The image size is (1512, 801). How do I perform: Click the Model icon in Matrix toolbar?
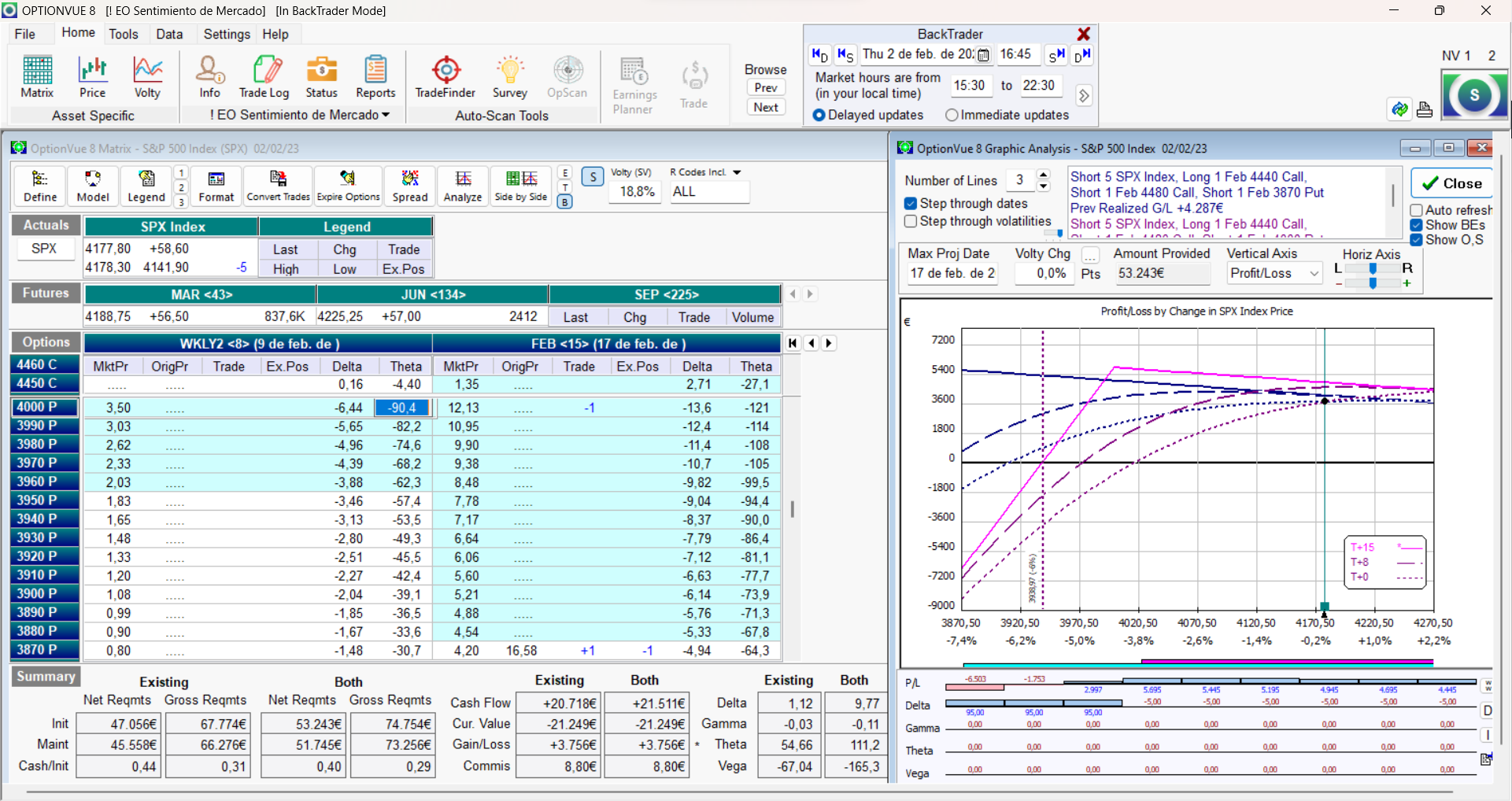[x=93, y=186]
